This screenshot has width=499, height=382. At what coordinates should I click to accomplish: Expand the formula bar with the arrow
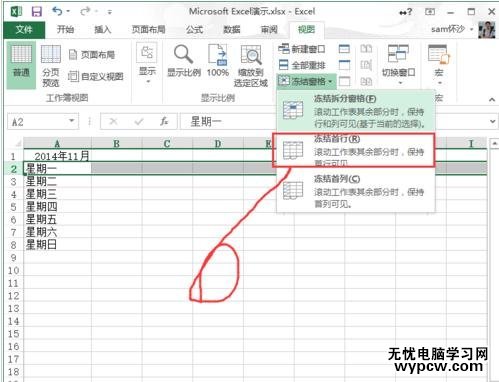pos(493,121)
